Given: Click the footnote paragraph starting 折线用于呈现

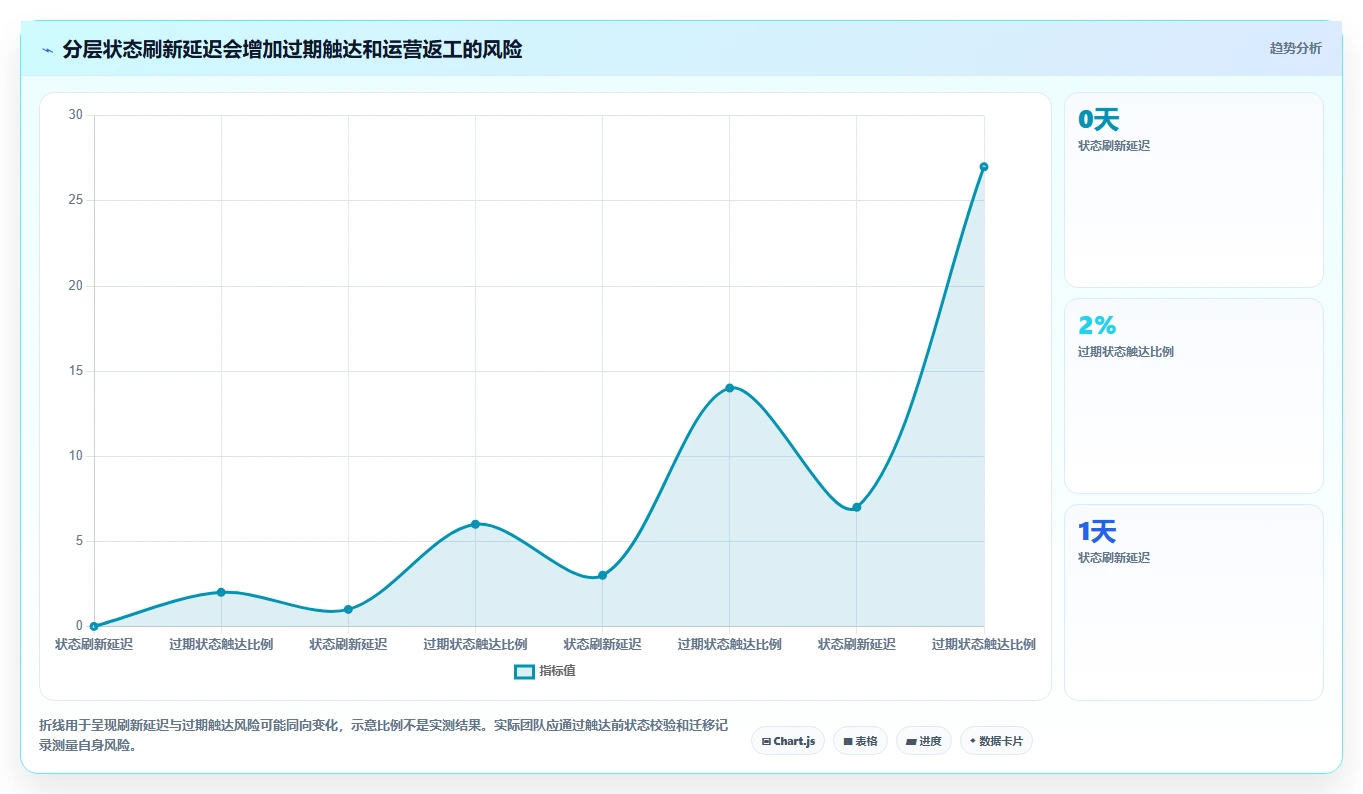Looking at the screenshot, I should coord(383,735).
